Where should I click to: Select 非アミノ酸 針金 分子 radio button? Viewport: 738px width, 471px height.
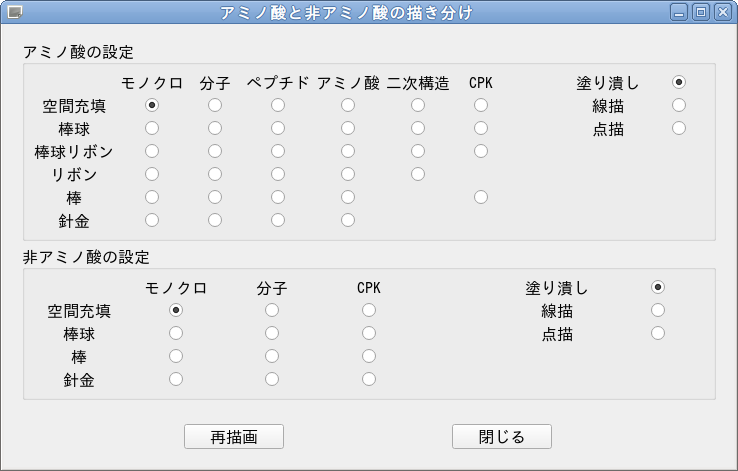coord(272,379)
